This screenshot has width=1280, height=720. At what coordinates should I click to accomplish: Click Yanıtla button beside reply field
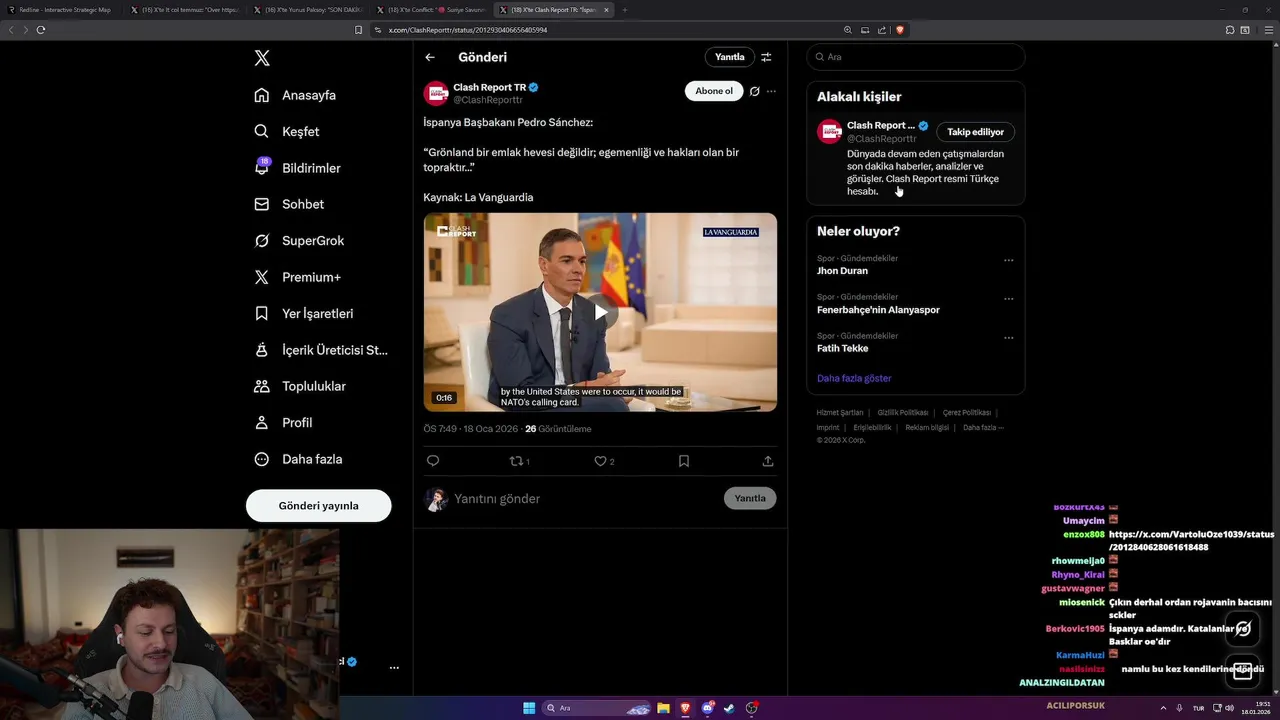tap(750, 498)
